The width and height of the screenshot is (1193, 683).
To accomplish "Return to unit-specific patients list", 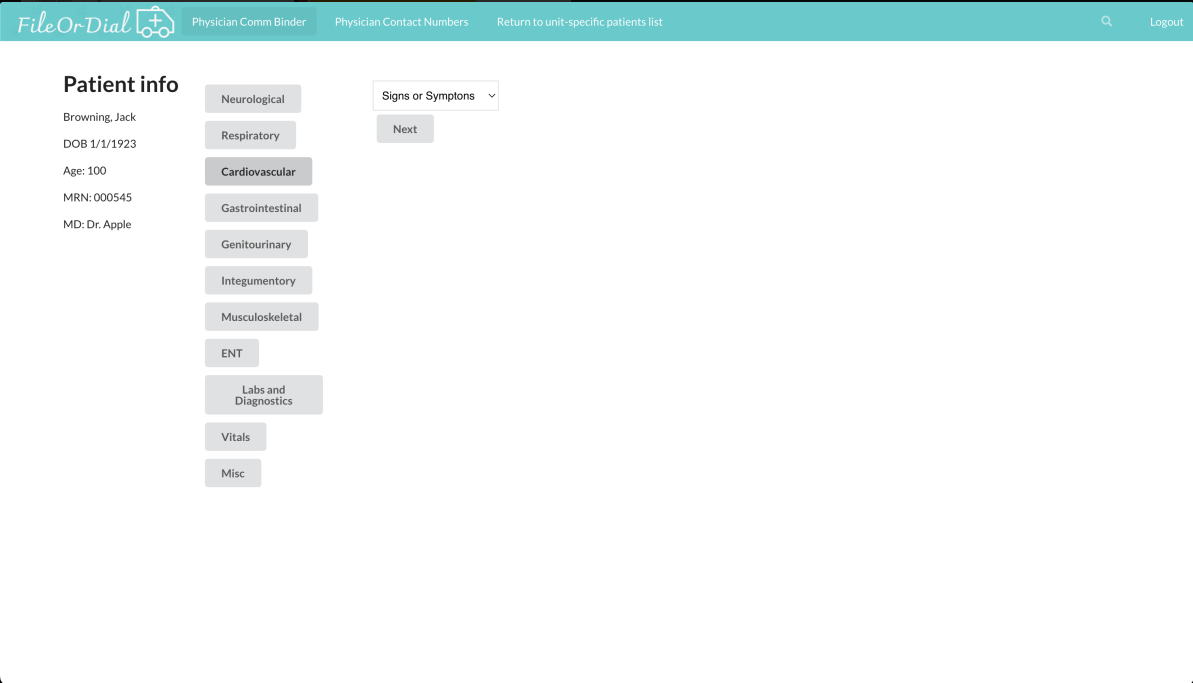I will pos(579,20).
